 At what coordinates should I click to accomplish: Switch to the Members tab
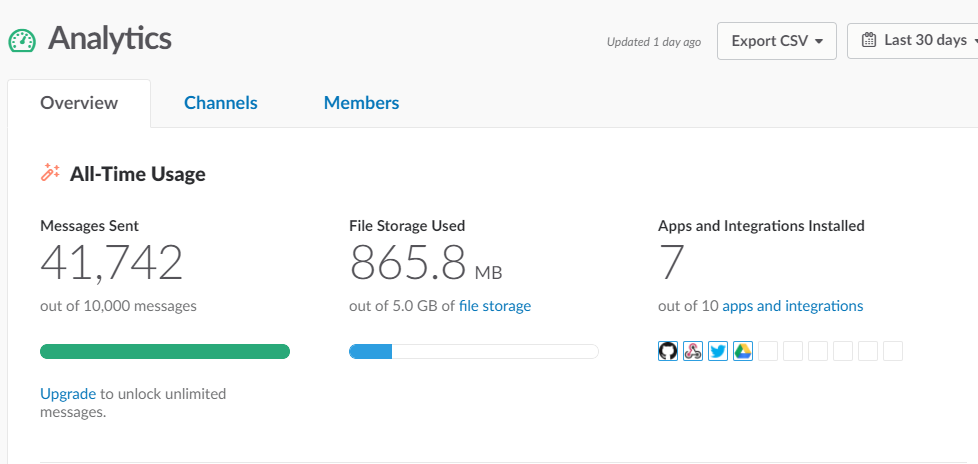click(361, 103)
